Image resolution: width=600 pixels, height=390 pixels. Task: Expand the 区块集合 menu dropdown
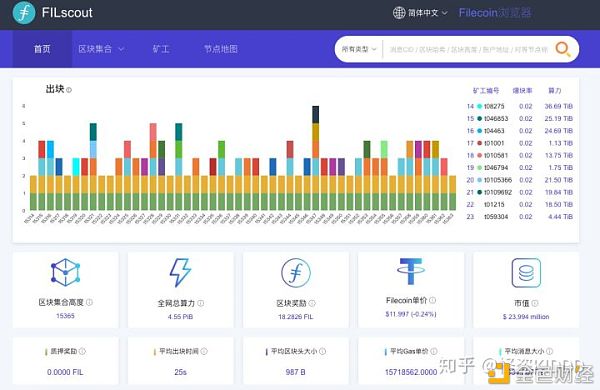click(101, 49)
